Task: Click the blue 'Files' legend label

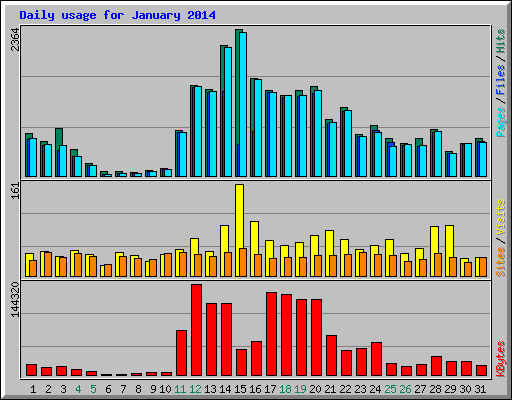Action: coord(500,80)
